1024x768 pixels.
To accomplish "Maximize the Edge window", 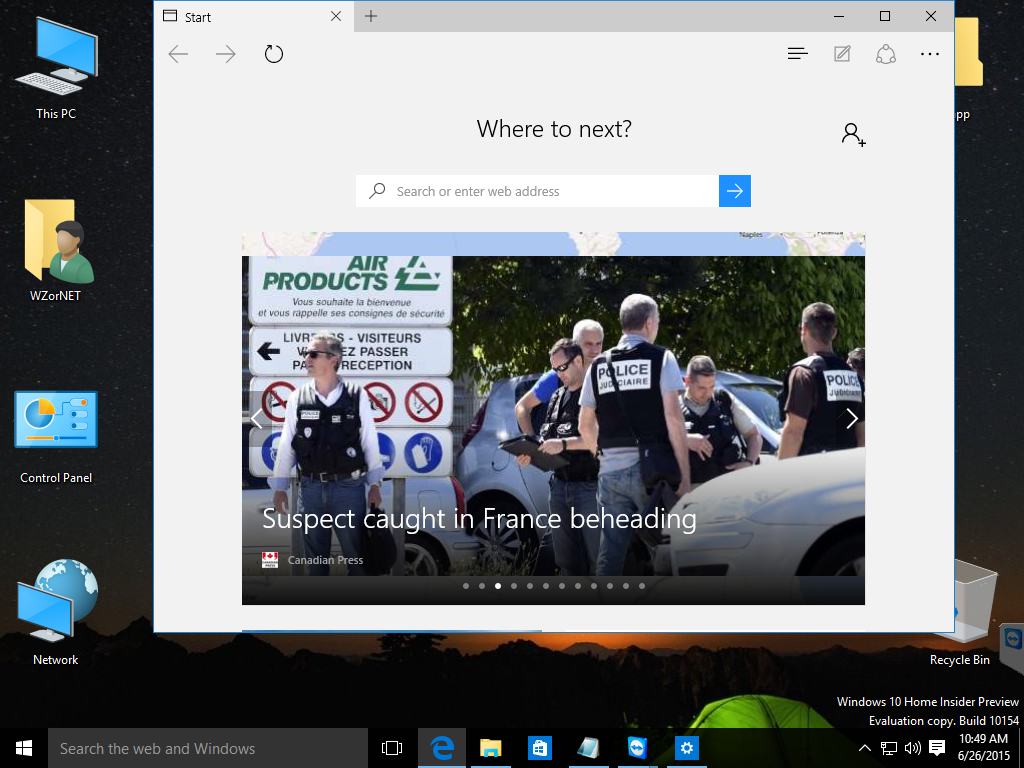I will pos(885,16).
